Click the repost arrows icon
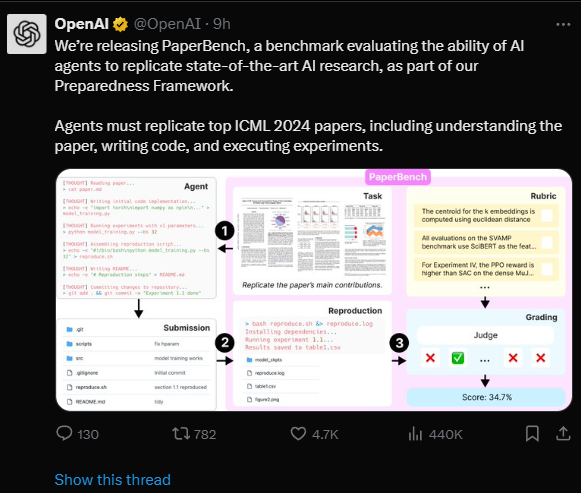Image resolution: width=581 pixels, height=493 pixels. pyautogui.click(x=181, y=434)
